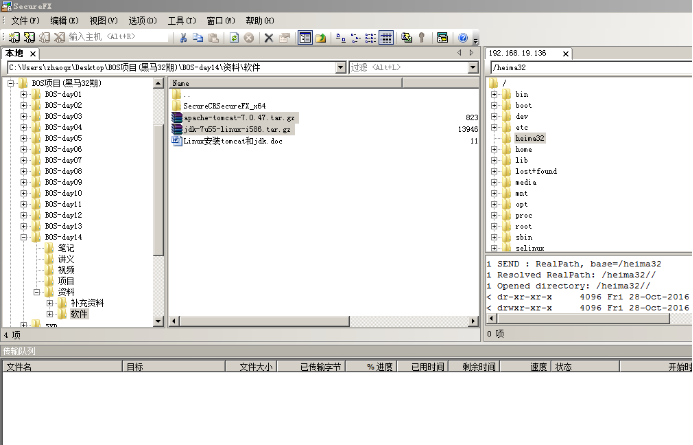
Task: Expand the BOS-day07 tree node
Action: tap(24, 160)
